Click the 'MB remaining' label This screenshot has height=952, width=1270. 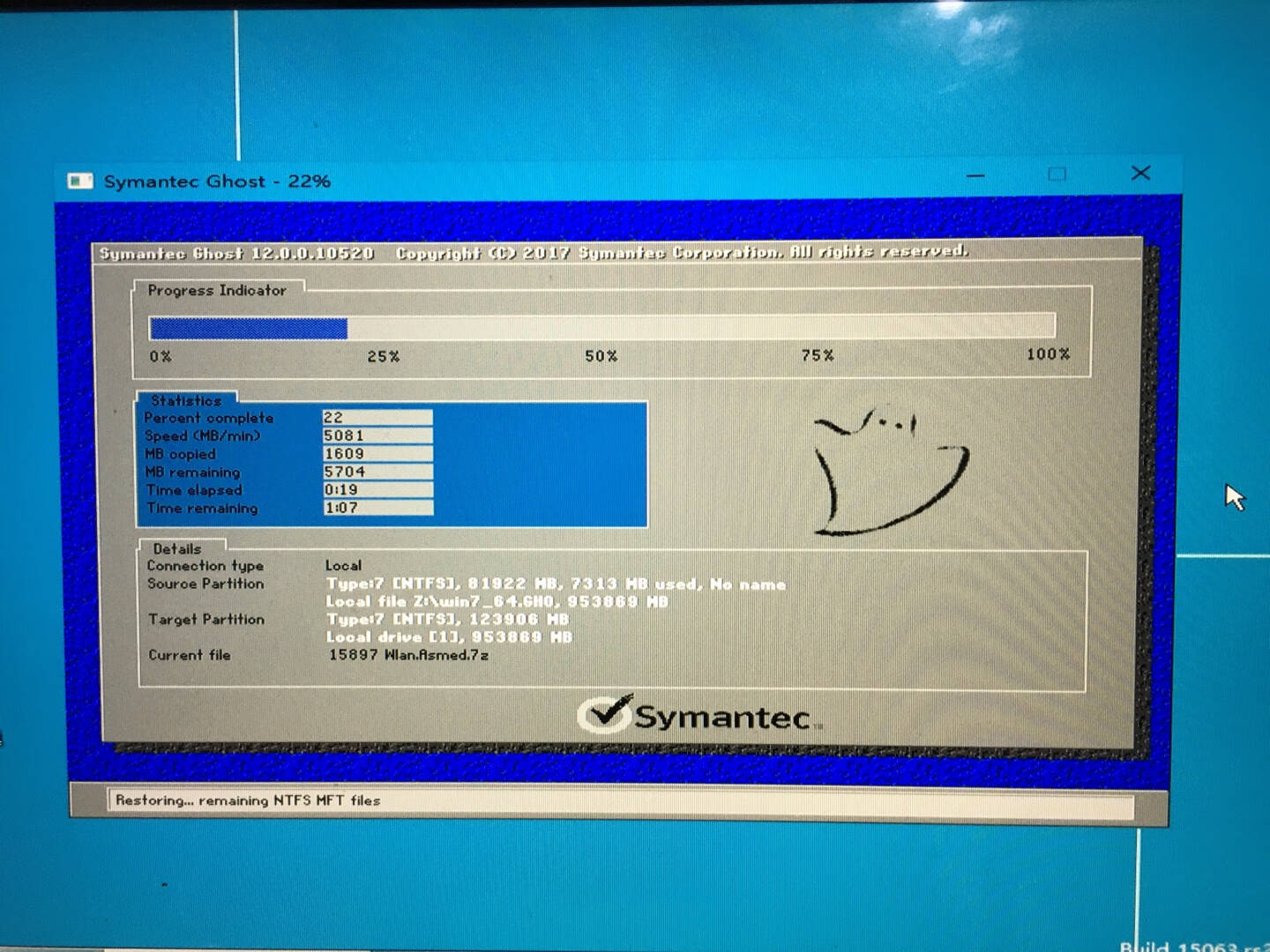click(192, 472)
